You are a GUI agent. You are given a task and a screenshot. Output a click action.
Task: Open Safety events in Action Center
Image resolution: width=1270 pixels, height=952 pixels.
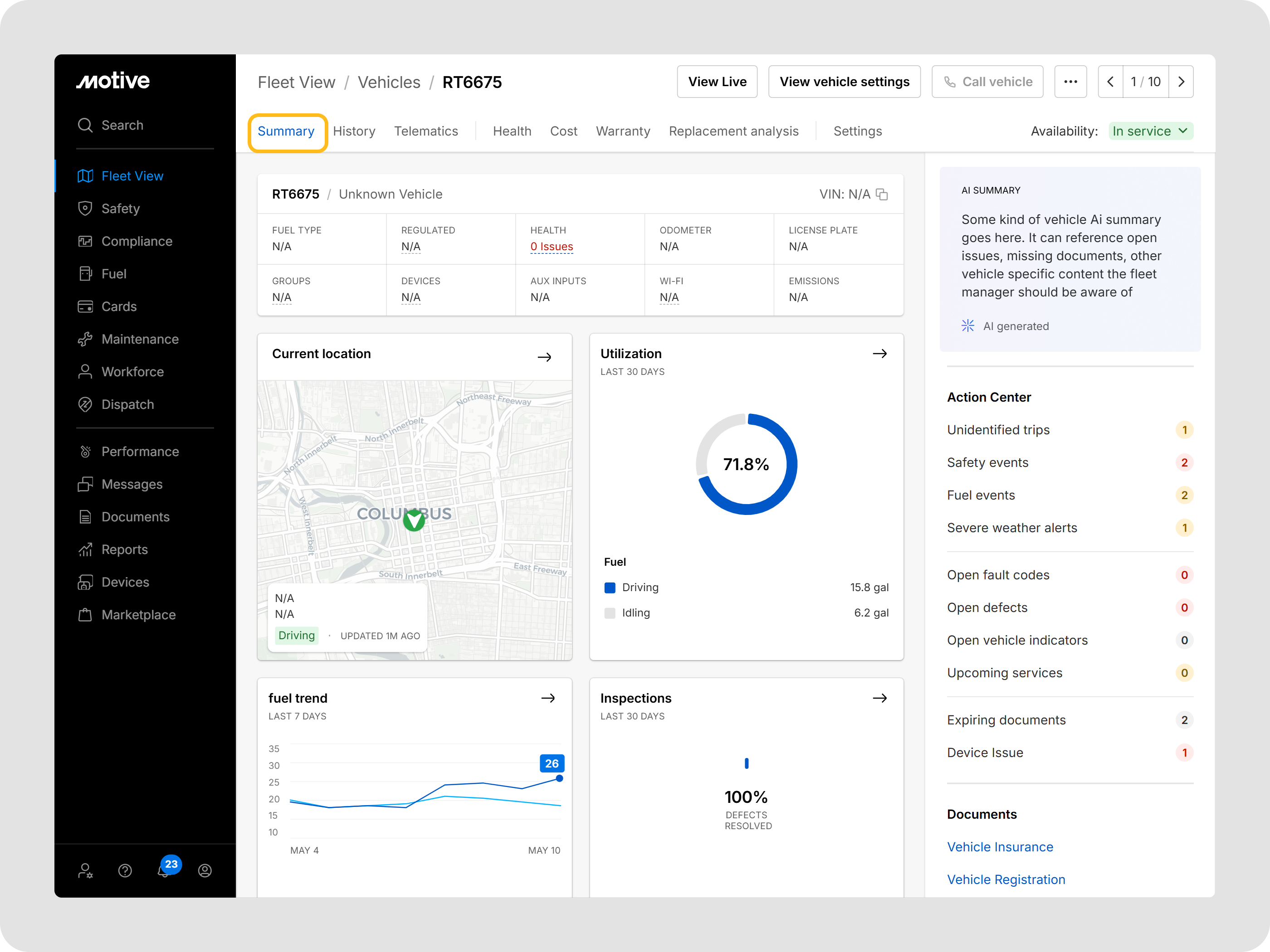[x=1070, y=462]
